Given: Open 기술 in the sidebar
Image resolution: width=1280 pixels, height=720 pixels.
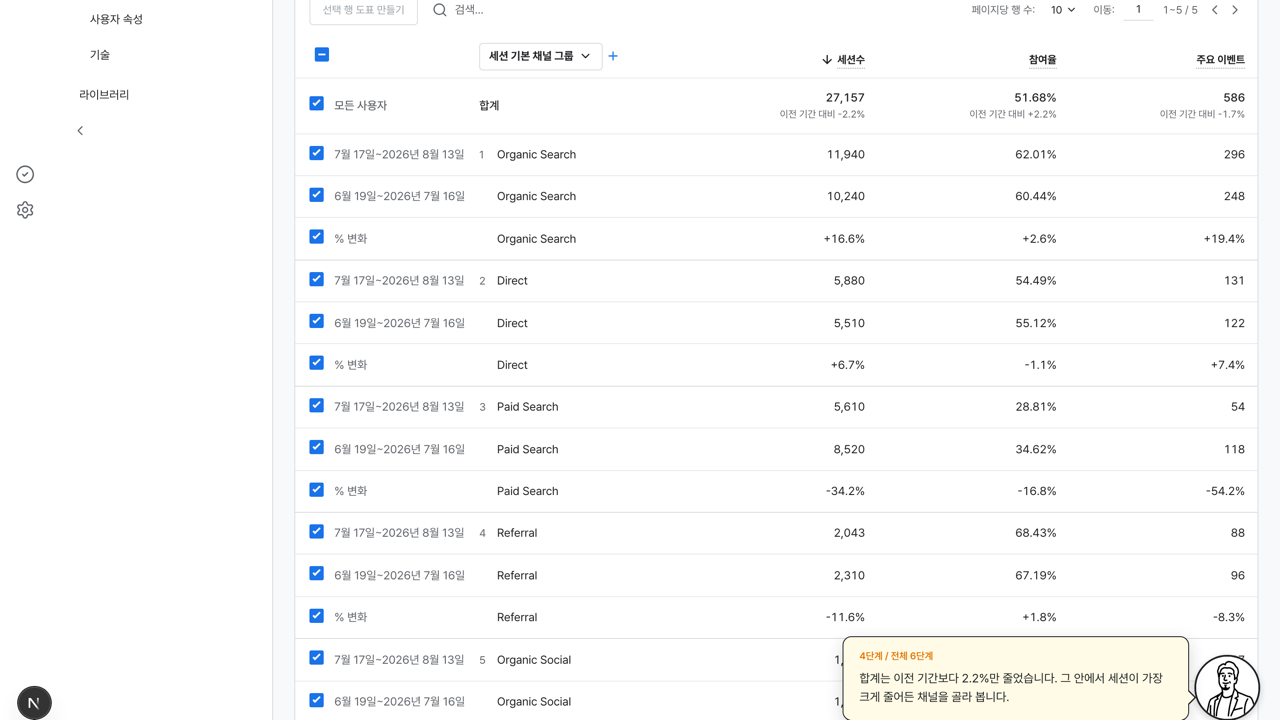Looking at the screenshot, I should [100, 55].
